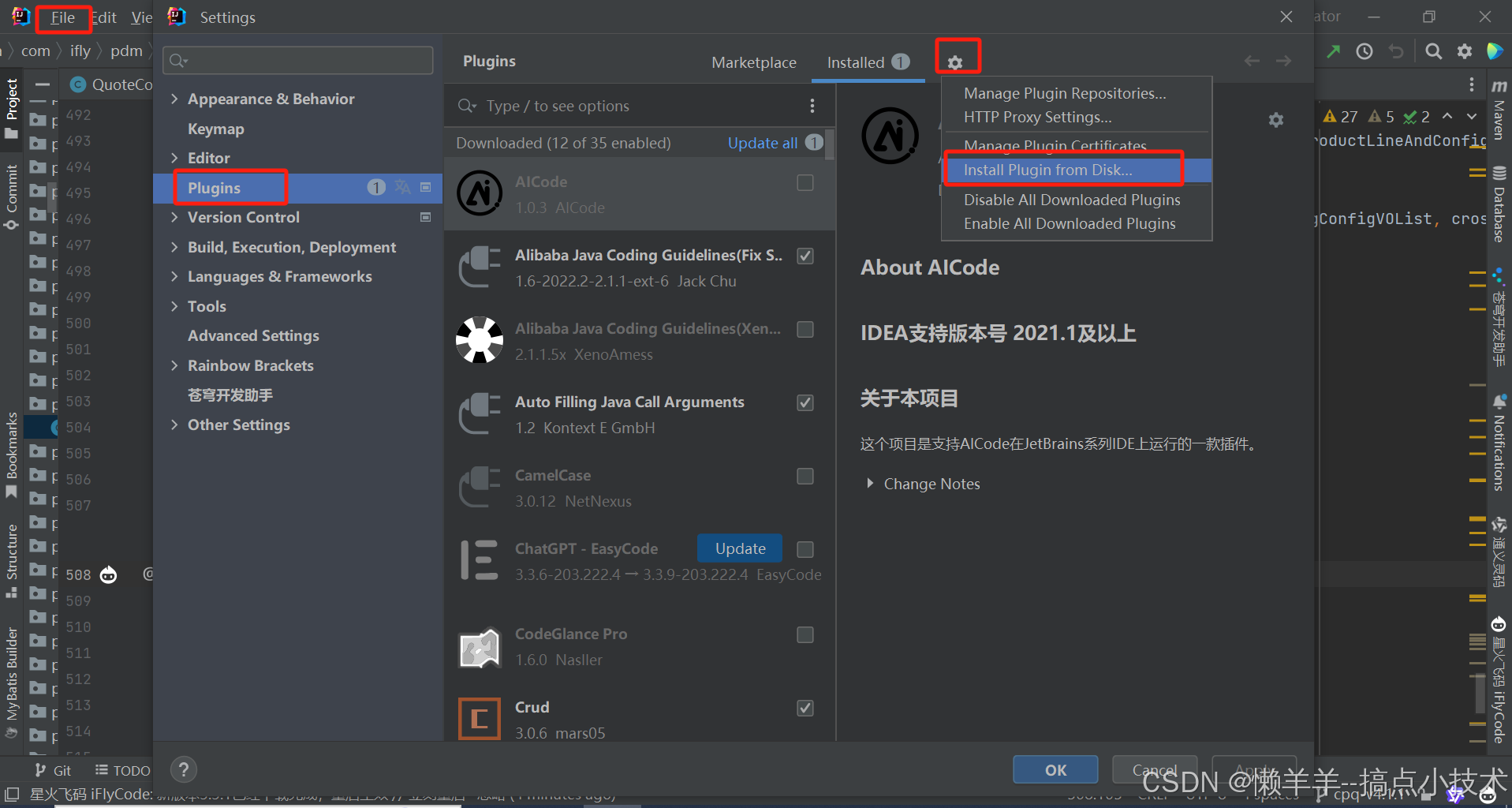Disable the Crud plugin checkbox
Image resolution: width=1512 pixels, height=808 pixels.
pos(805,708)
